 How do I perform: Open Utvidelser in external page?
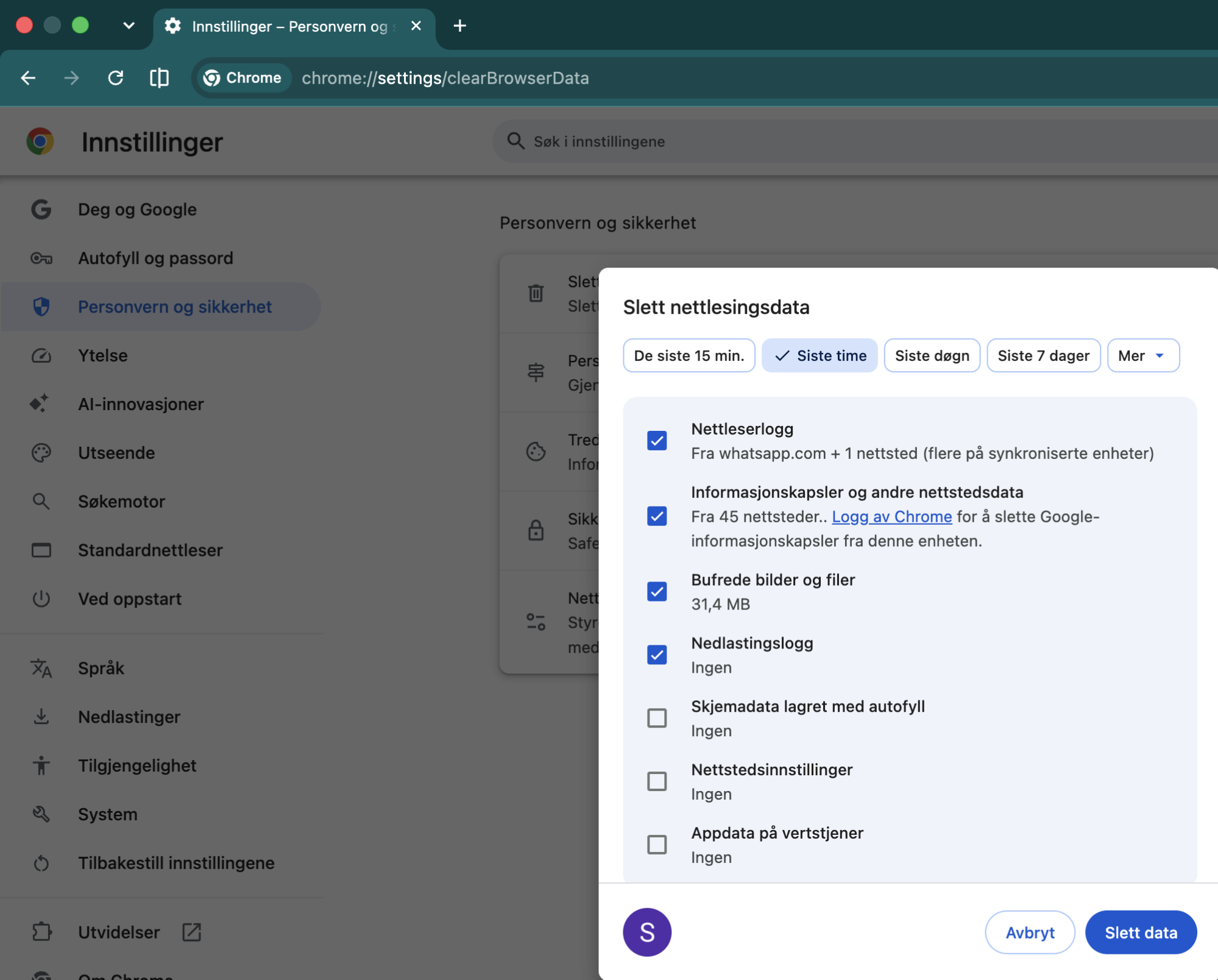coord(191,932)
